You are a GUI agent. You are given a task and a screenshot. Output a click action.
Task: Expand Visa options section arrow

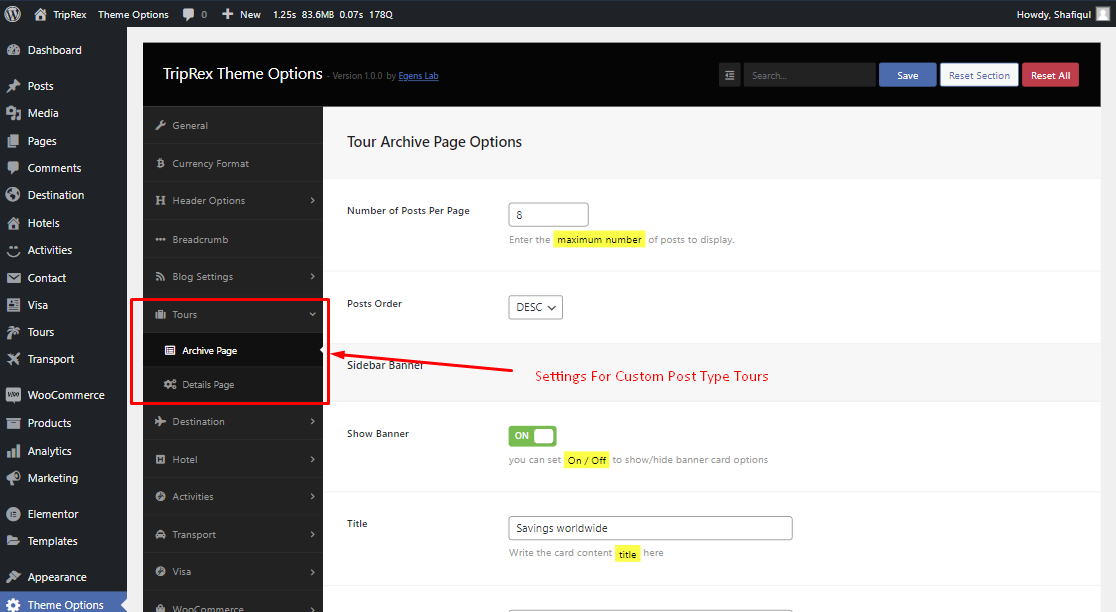click(x=312, y=572)
